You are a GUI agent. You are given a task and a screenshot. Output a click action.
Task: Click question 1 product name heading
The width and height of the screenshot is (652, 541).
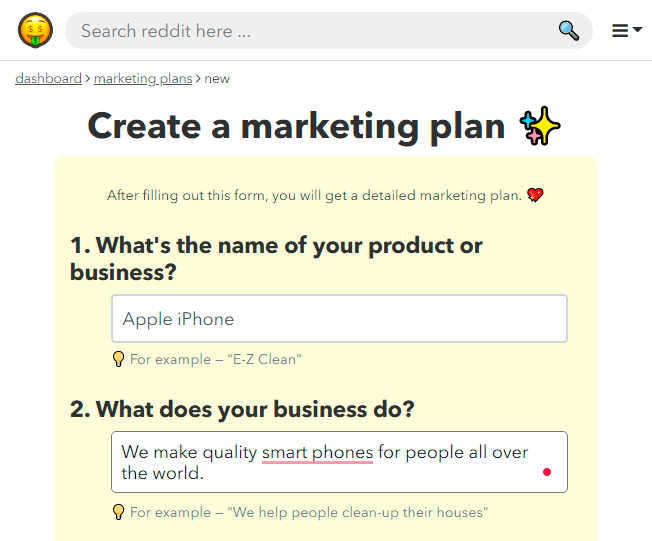(277, 259)
